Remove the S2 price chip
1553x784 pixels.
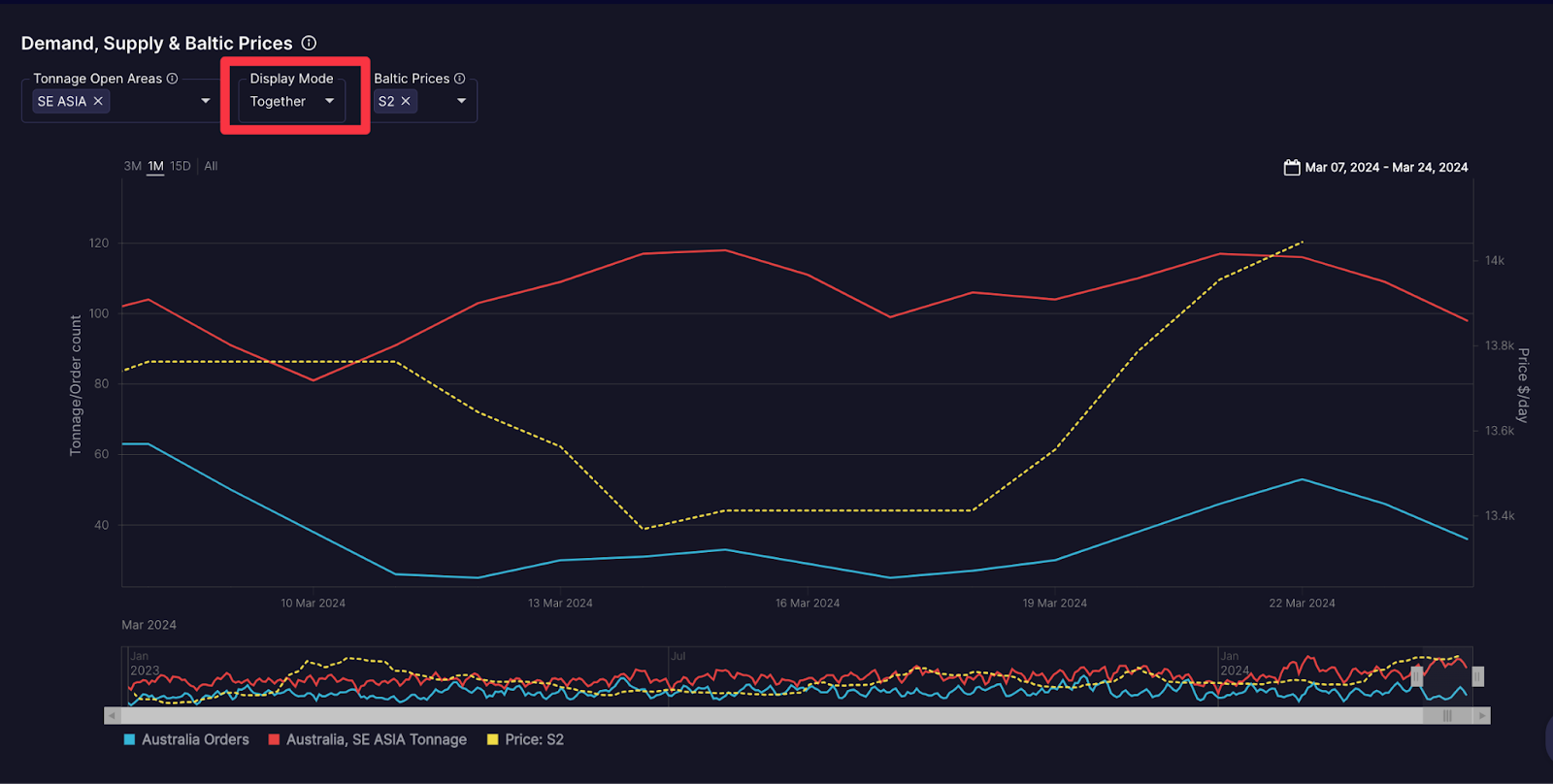406,101
